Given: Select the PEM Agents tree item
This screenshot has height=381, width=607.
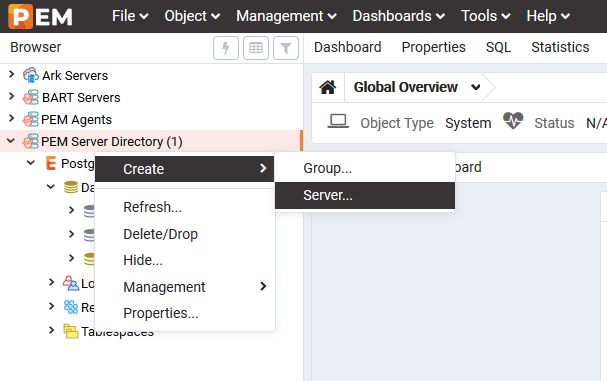Looking at the screenshot, I should pos(76,120).
